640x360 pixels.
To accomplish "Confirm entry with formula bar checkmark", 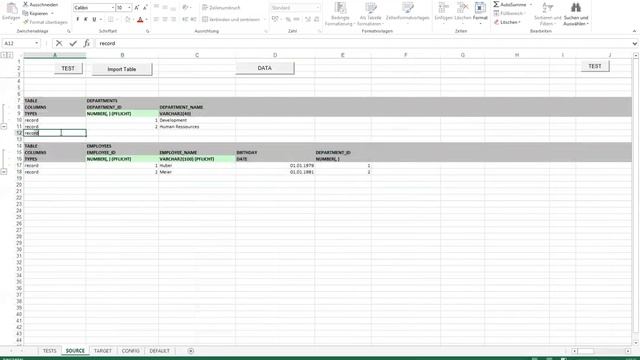I will pyautogui.click(x=73, y=43).
